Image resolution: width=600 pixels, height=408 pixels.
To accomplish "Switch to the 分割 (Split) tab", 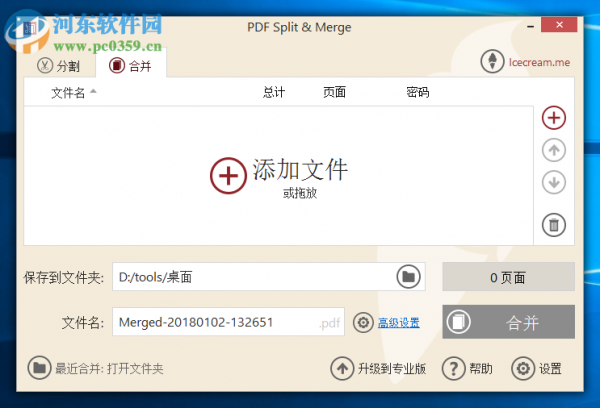I will 59,66.
